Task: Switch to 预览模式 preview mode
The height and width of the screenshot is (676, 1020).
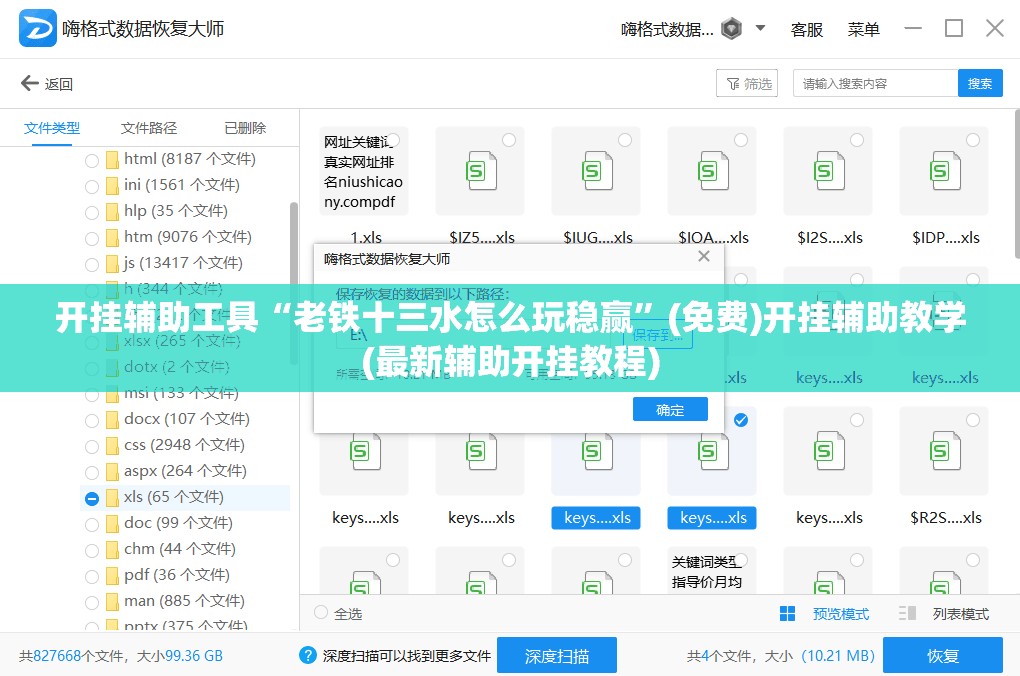Action: pos(824,614)
